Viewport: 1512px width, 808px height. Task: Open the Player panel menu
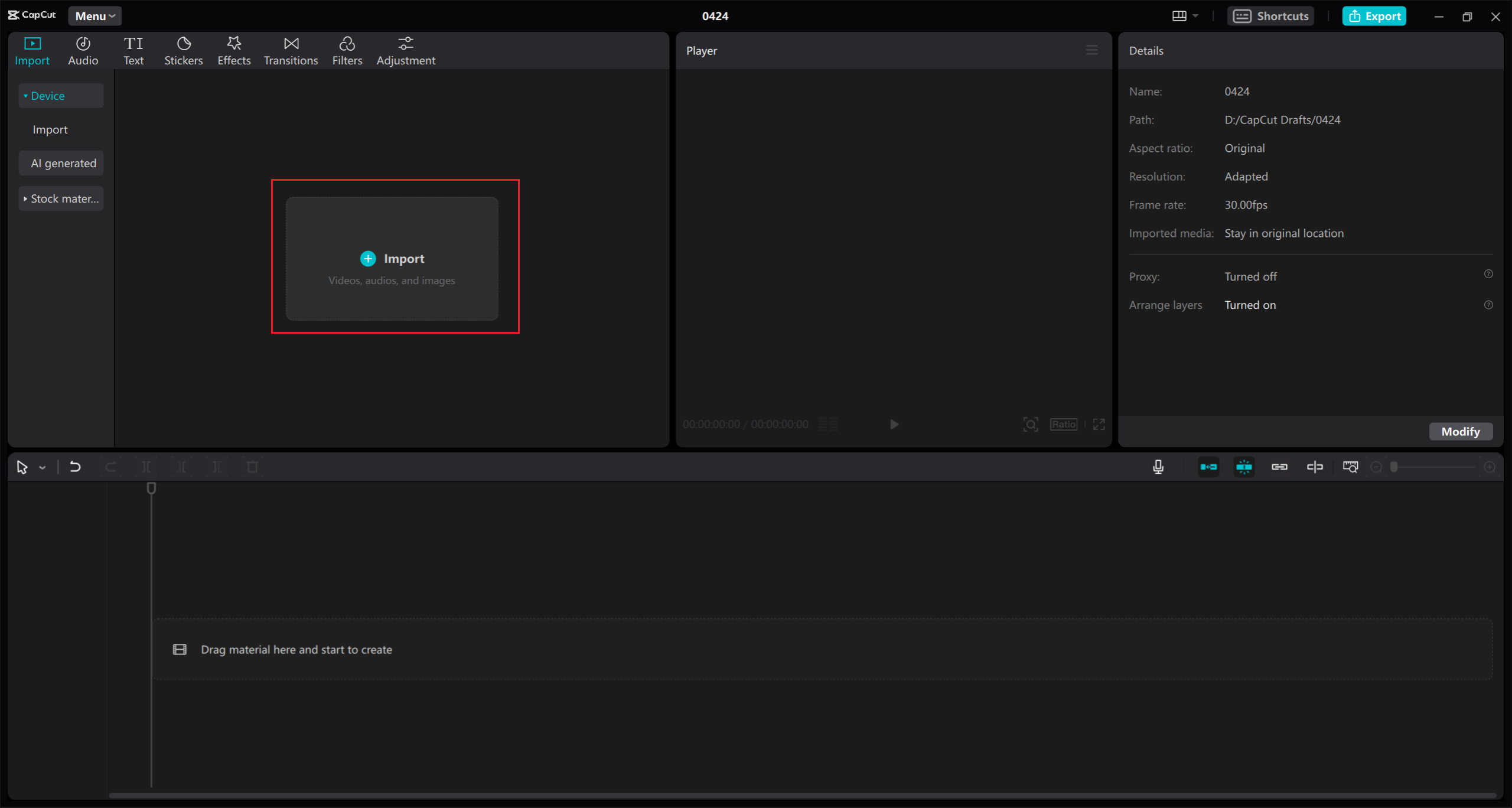coord(1091,50)
